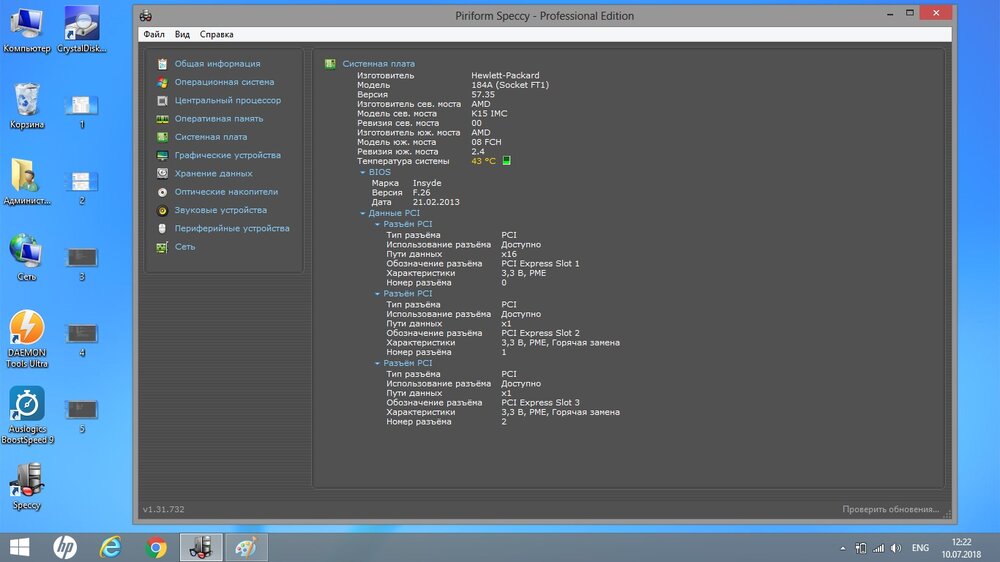Click the Проверить обновления link
1000x562 pixels.
pyautogui.click(x=890, y=509)
